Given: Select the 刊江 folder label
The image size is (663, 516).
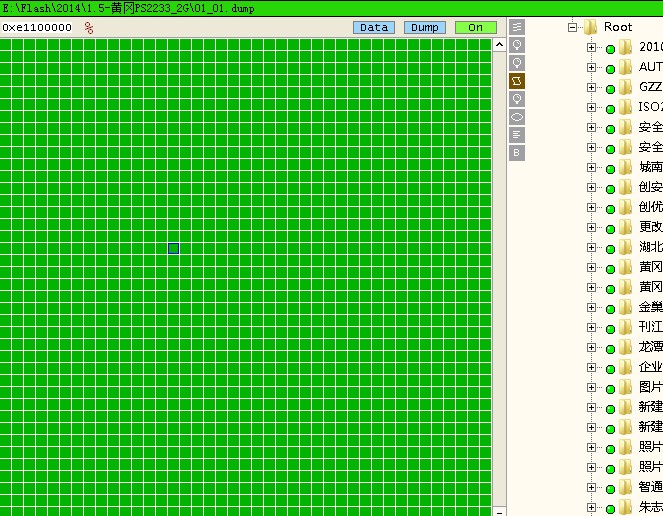Looking at the screenshot, I should tap(651, 327).
